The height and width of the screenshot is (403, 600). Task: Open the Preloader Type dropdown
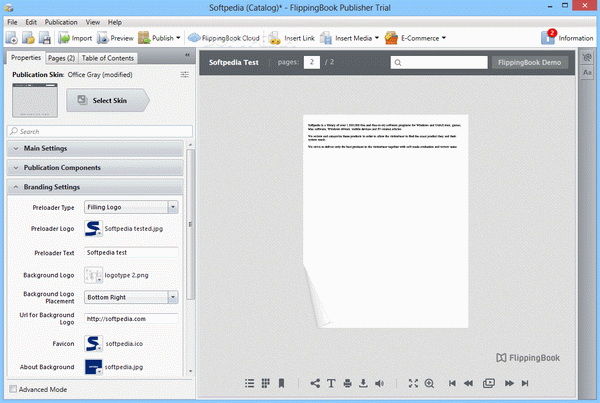coord(131,207)
